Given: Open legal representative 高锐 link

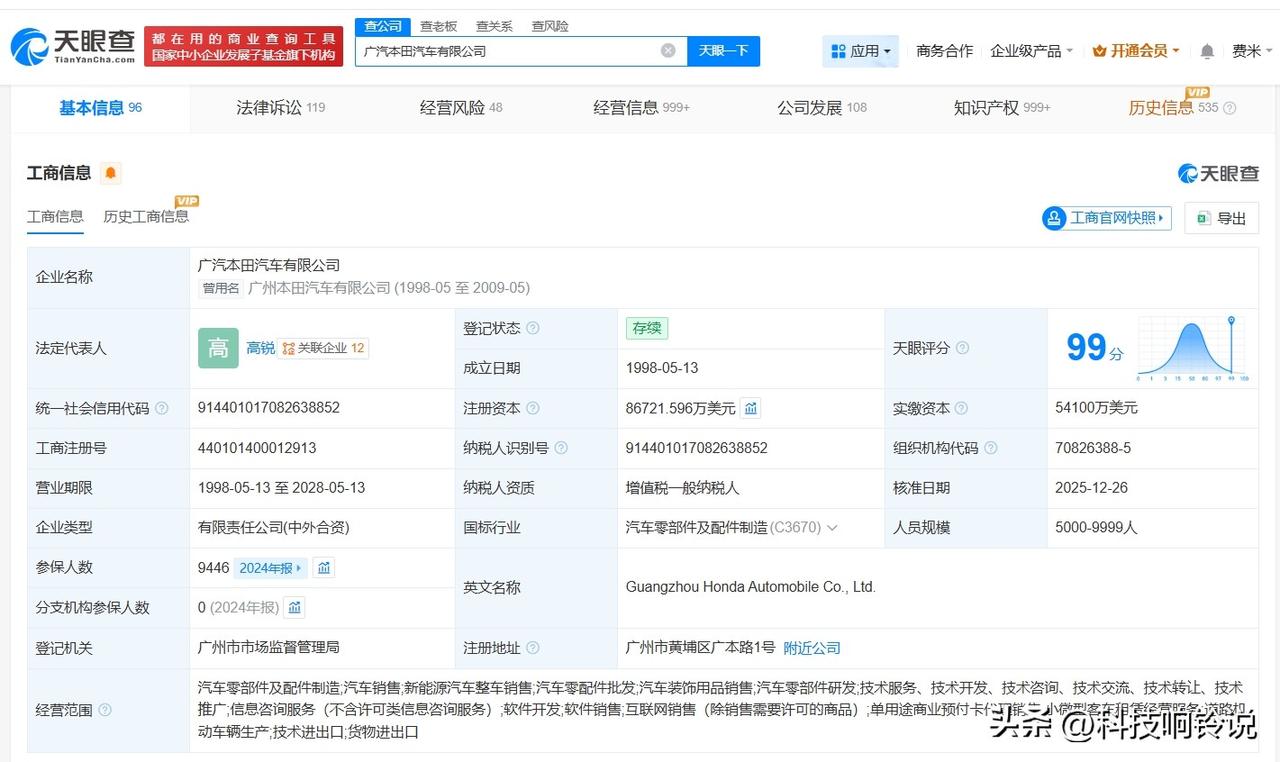Looking at the screenshot, I should (x=260, y=348).
